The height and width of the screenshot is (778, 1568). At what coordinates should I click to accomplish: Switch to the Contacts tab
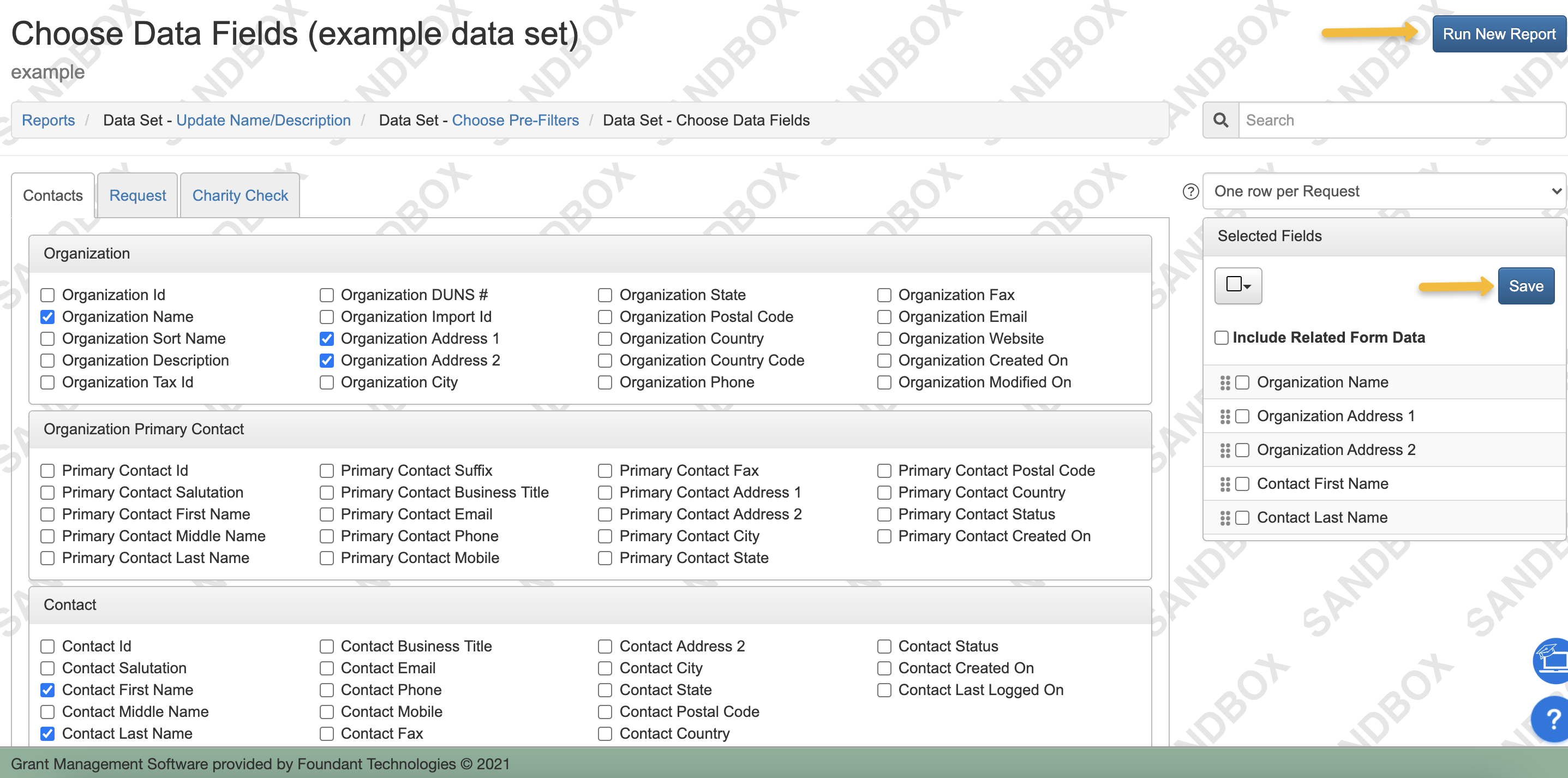(x=53, y=195)
